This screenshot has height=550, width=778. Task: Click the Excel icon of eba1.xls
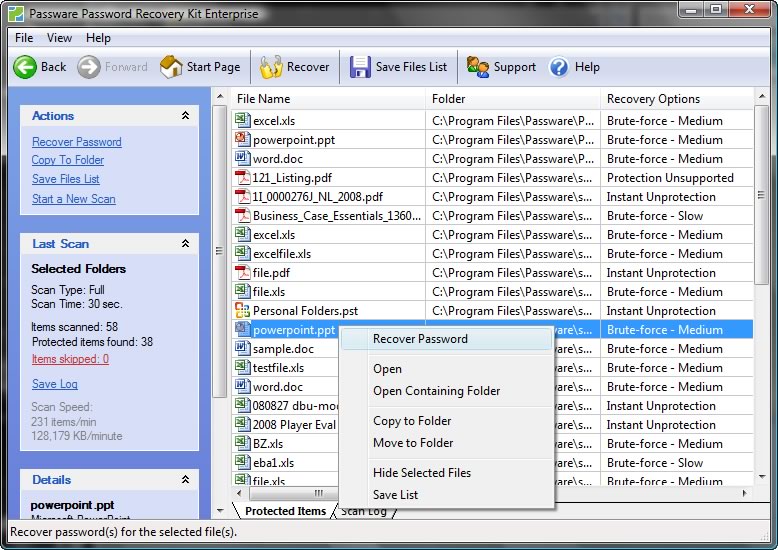tap(243, 462)
